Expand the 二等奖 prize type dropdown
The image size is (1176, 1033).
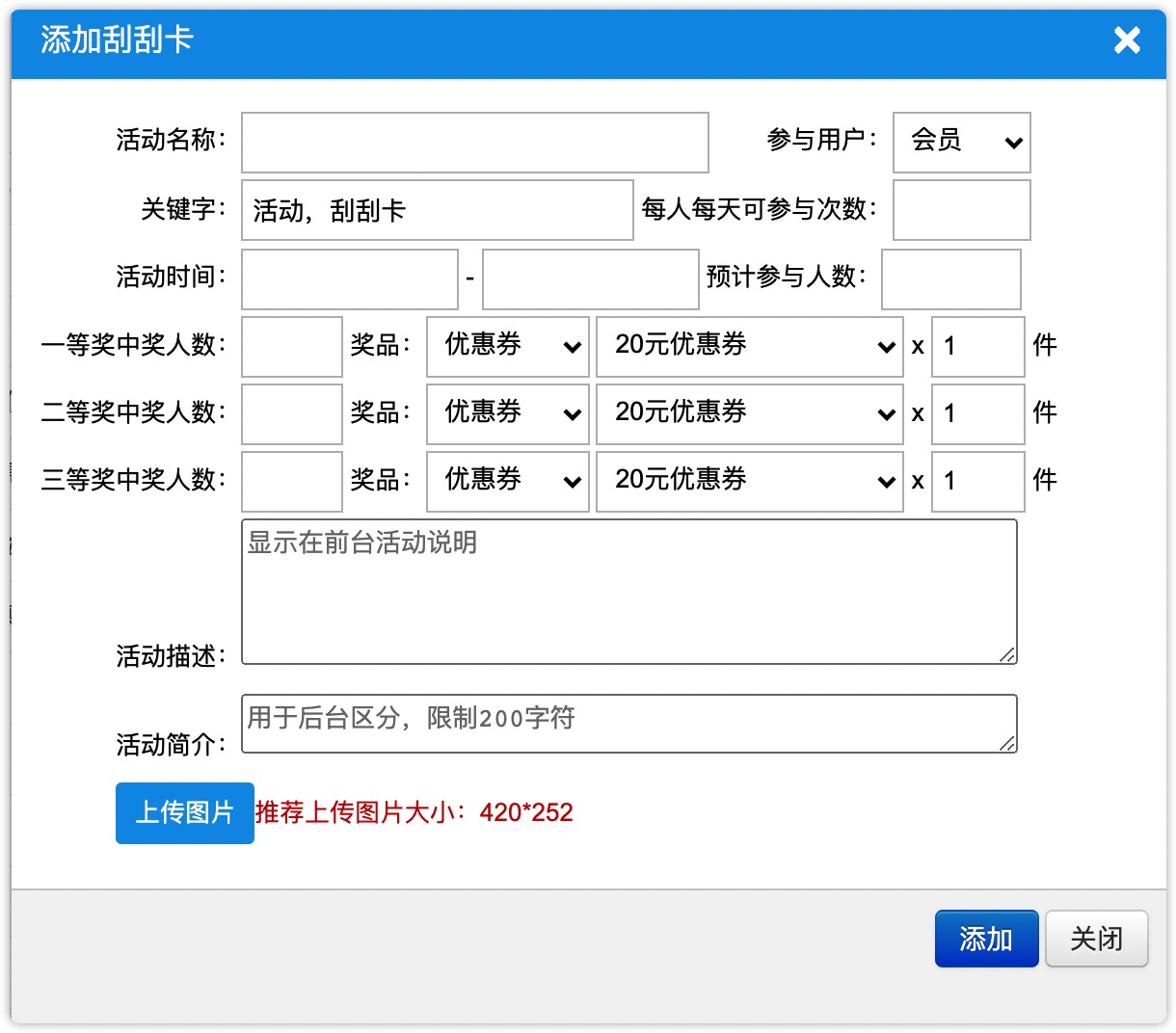508,414
